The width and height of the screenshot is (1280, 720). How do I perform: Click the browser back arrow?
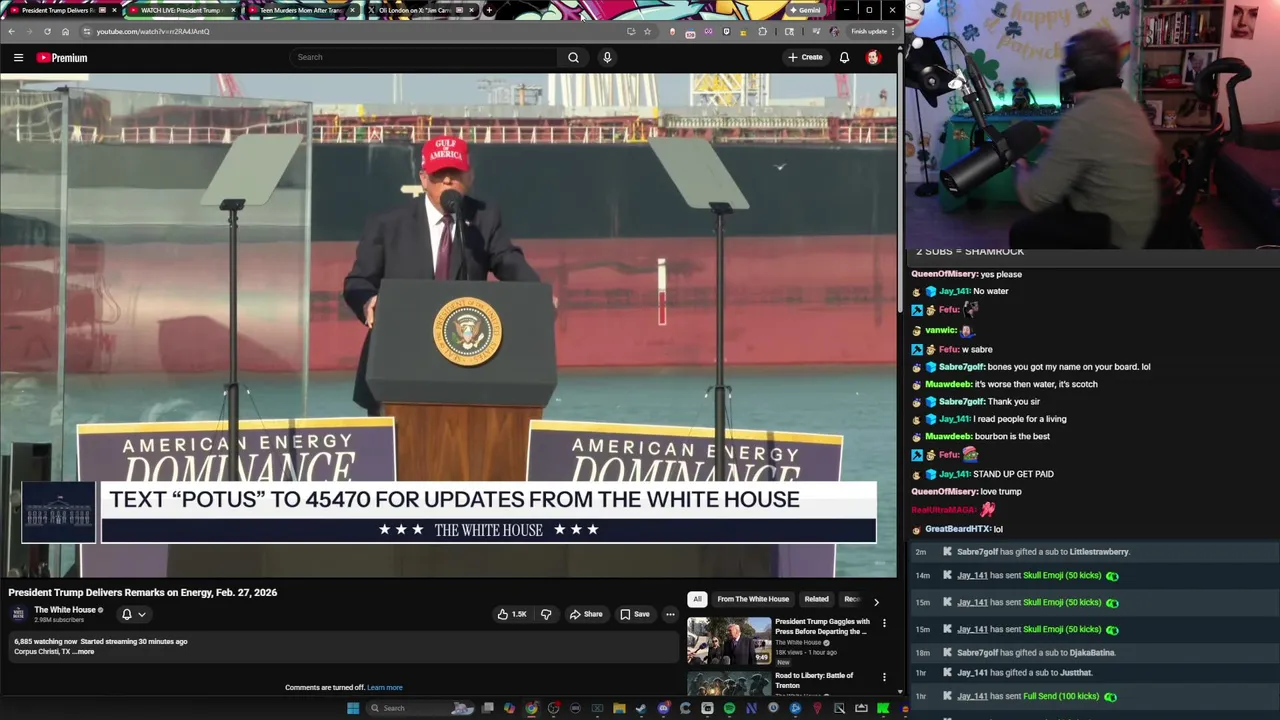[x=11, y=31]
